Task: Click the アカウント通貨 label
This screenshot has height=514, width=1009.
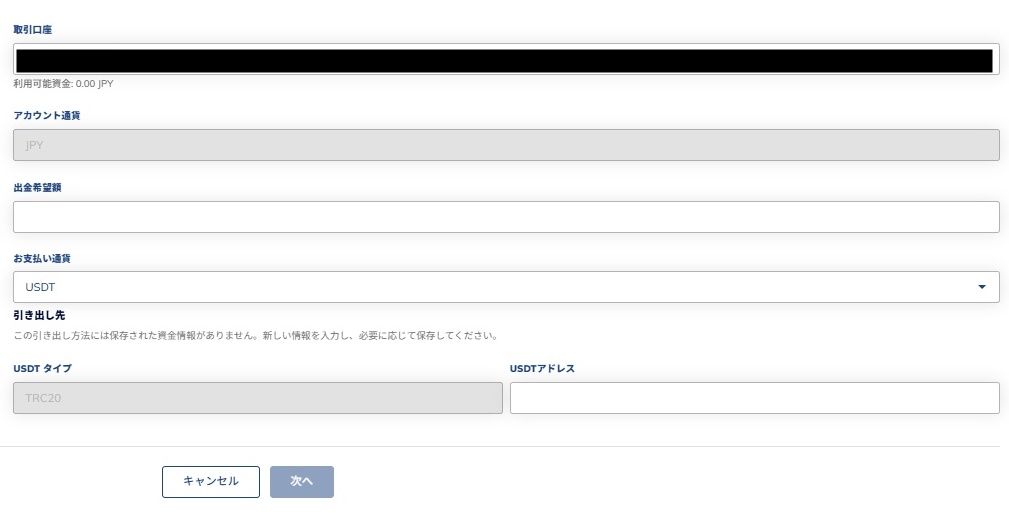Action: 46,116
